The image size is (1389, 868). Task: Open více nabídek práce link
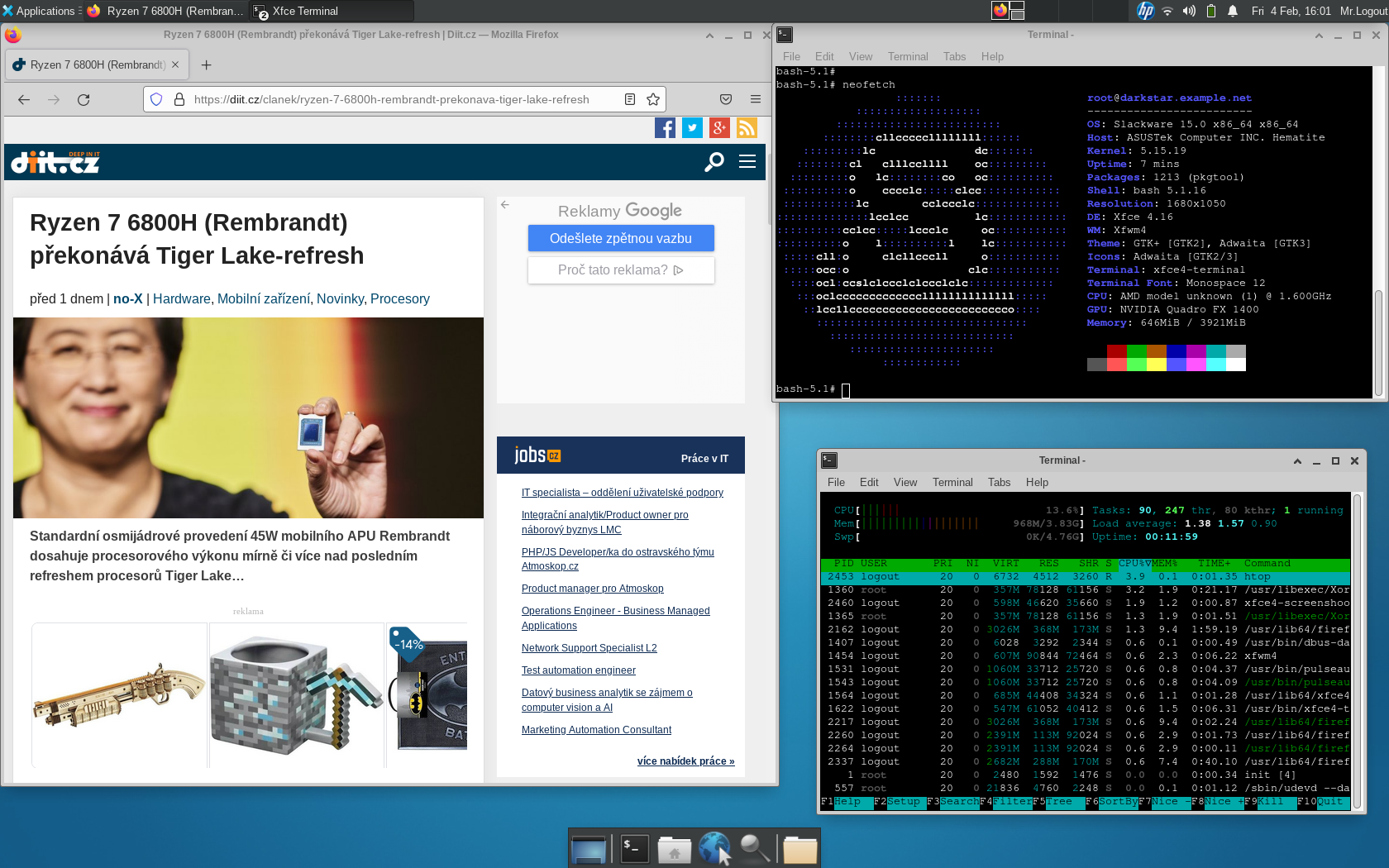point(685,761)
